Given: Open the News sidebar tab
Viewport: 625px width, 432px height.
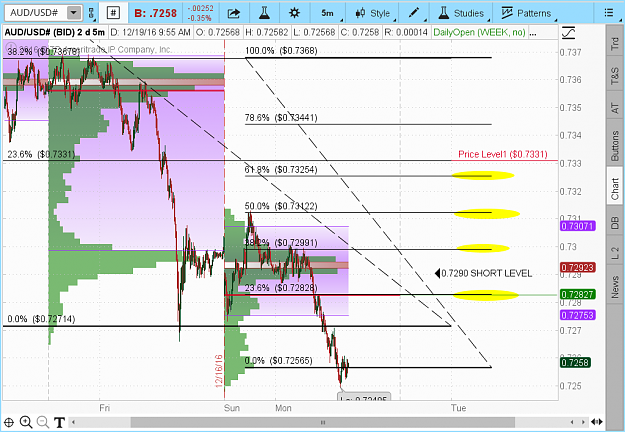Looking at the screenshot, I should point(614,288).
